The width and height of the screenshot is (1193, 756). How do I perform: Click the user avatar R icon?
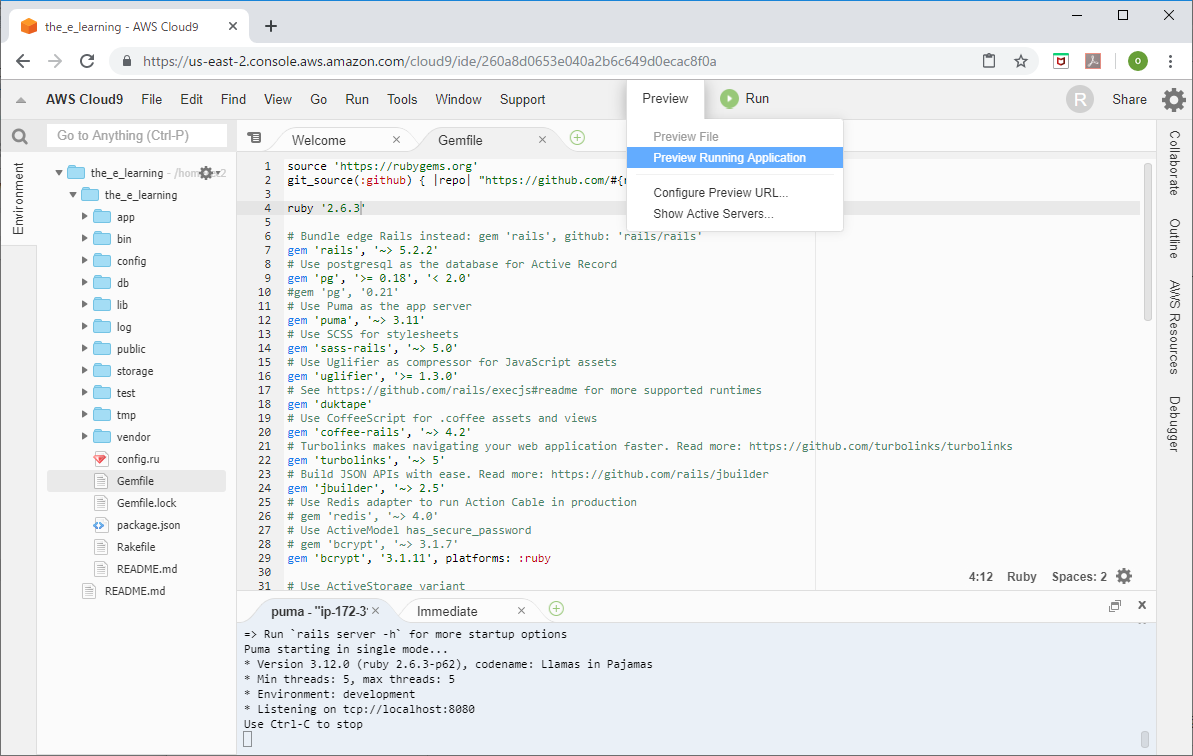[x=1080, y=100]
